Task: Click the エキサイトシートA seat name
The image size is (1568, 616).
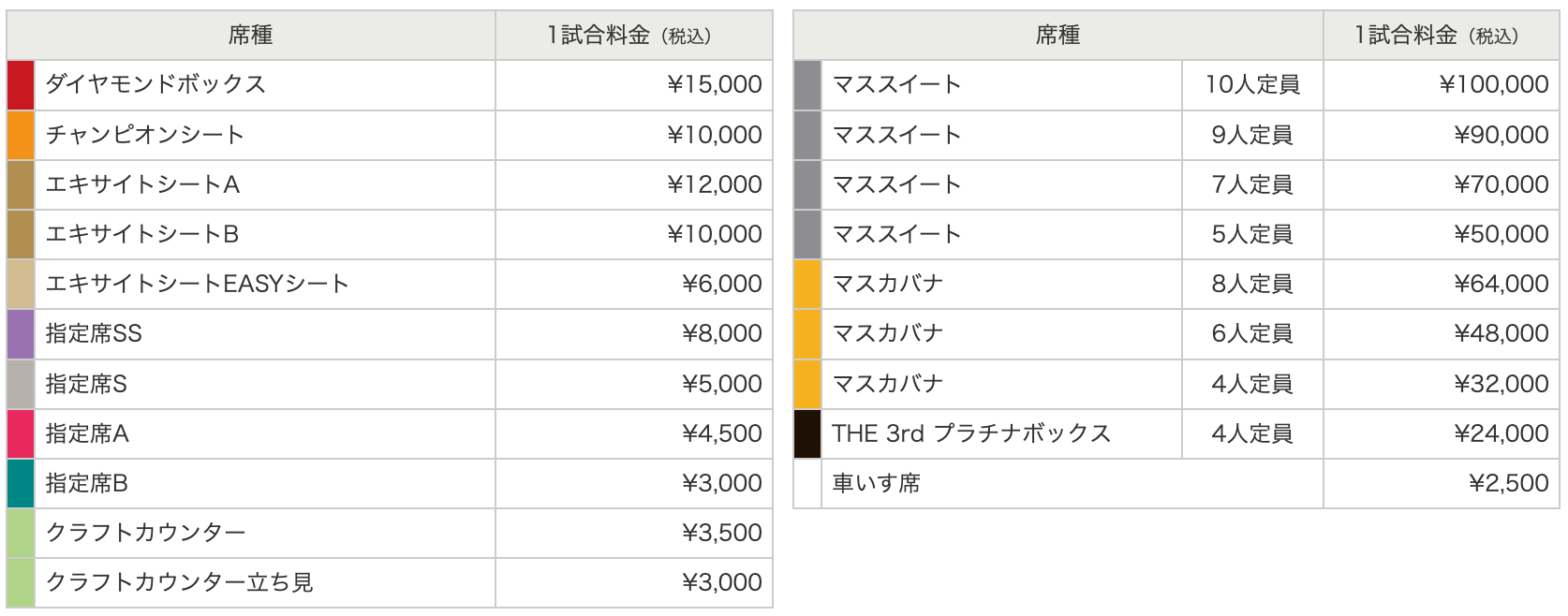Action: pyautogui.click(x=143, y=184)
